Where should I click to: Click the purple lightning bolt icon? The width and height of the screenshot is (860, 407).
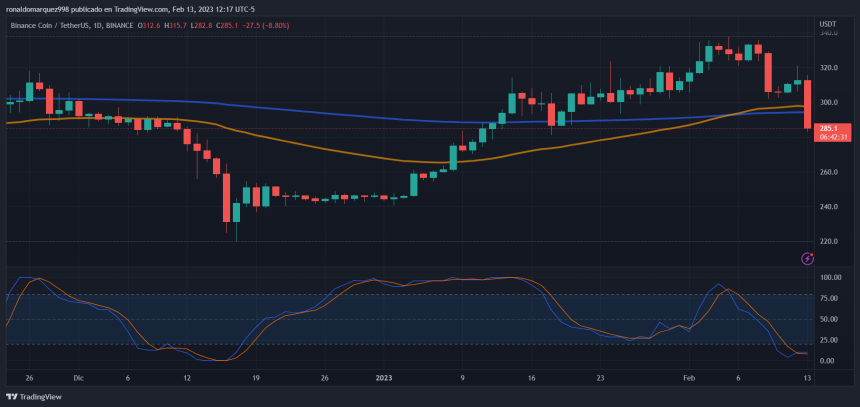click(807, 258)
